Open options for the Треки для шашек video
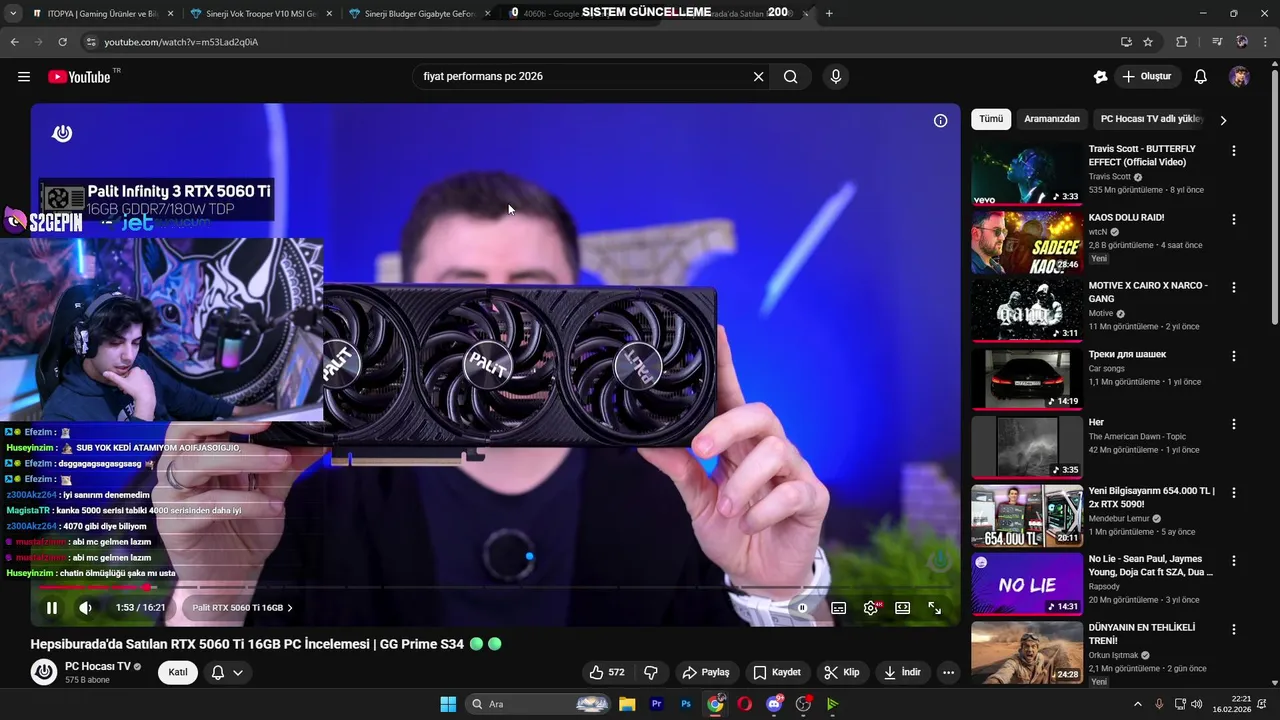The width and height of the screenshot is (1280, 720). click(x=1234, y=356)
